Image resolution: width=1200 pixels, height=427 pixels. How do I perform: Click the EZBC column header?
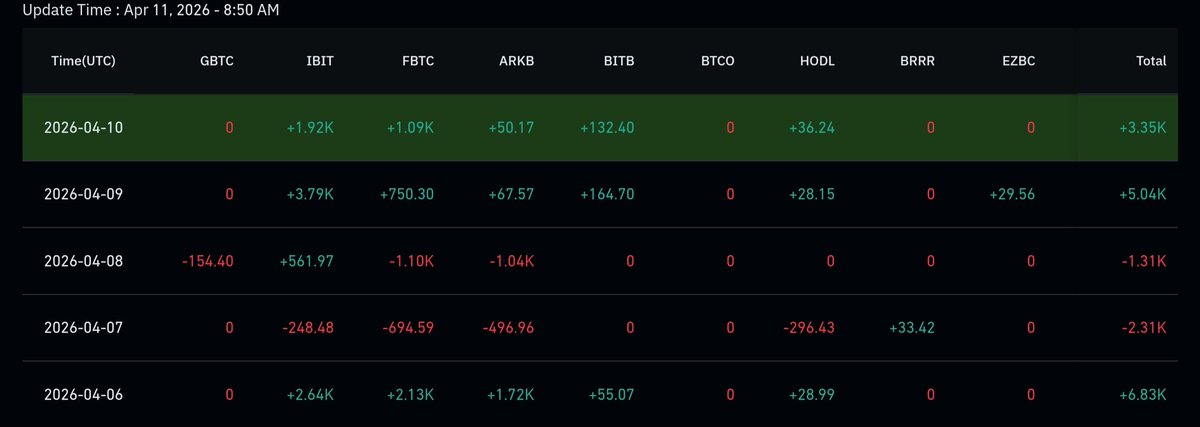click(x=1017, y=61)
